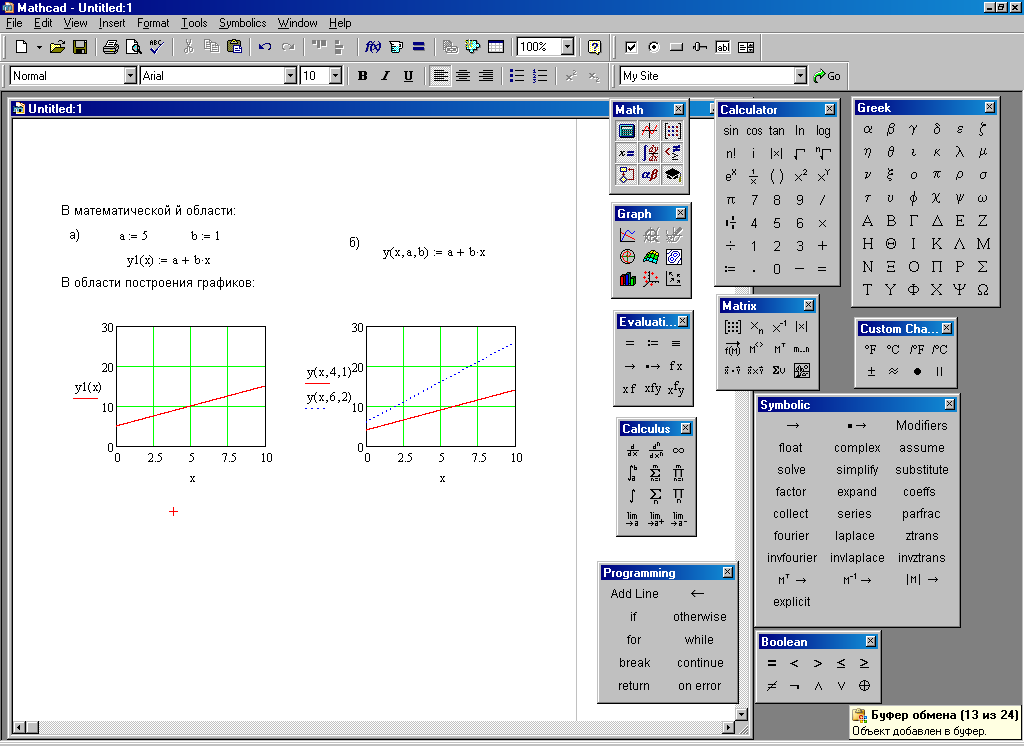The height and width of the screenshot is (746, 1024).
Task: Open the Calculator palette from Math toolbar
Action: pyautogui.click(x=626, y=131)
